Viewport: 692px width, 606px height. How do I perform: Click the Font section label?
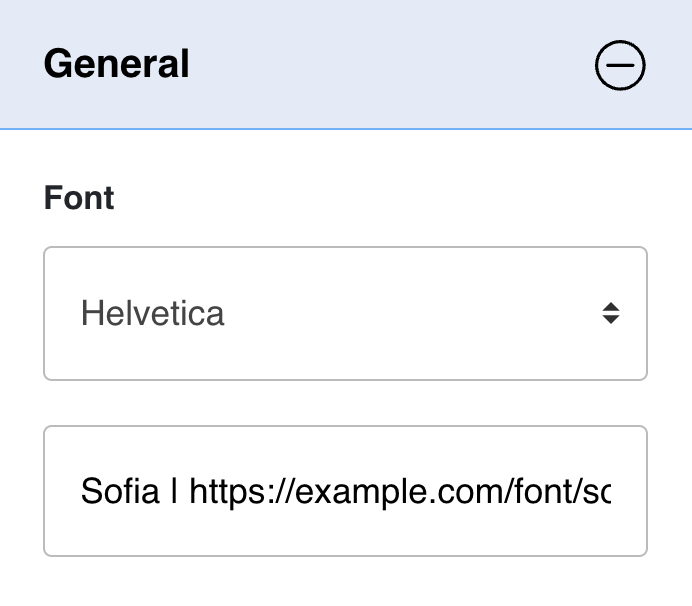(79, 198)
